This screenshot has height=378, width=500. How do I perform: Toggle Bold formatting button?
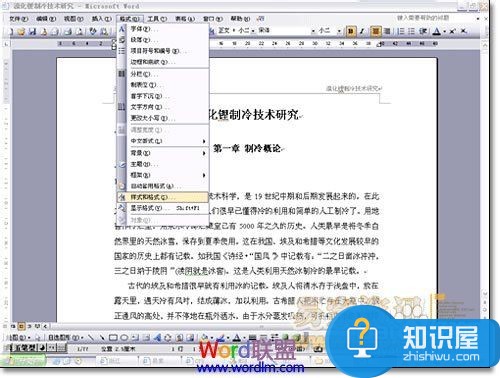pos(350,31)
